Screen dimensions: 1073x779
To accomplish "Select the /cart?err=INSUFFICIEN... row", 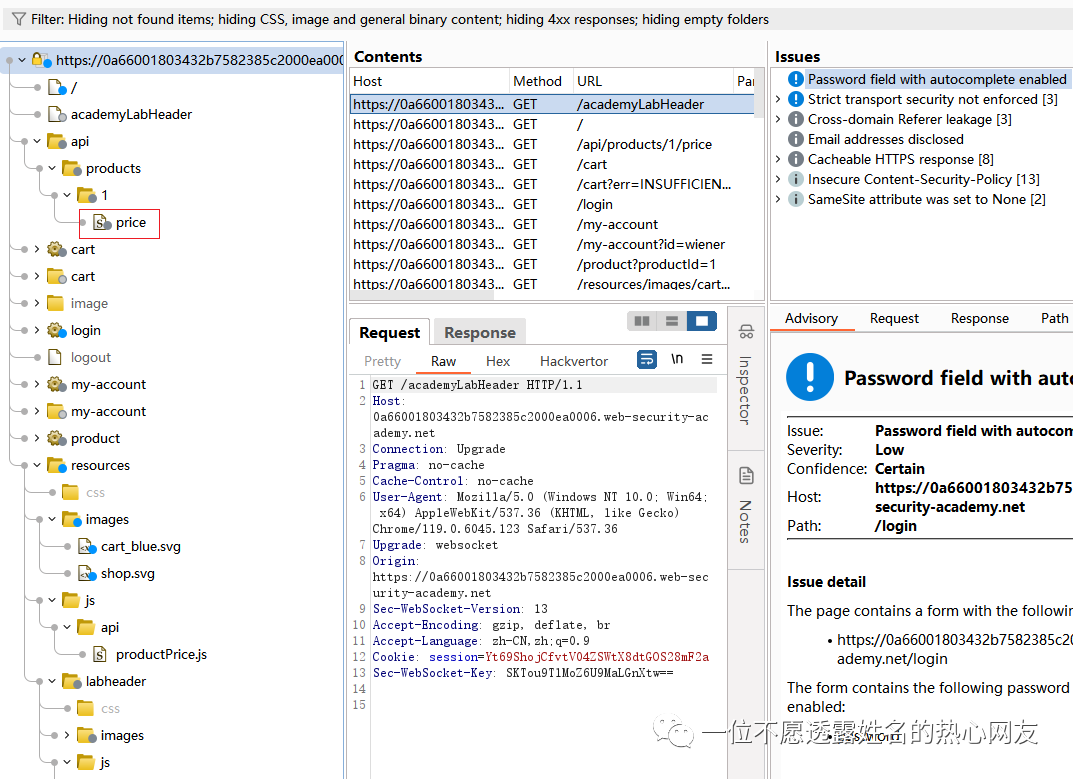I will tap(553, 185).
